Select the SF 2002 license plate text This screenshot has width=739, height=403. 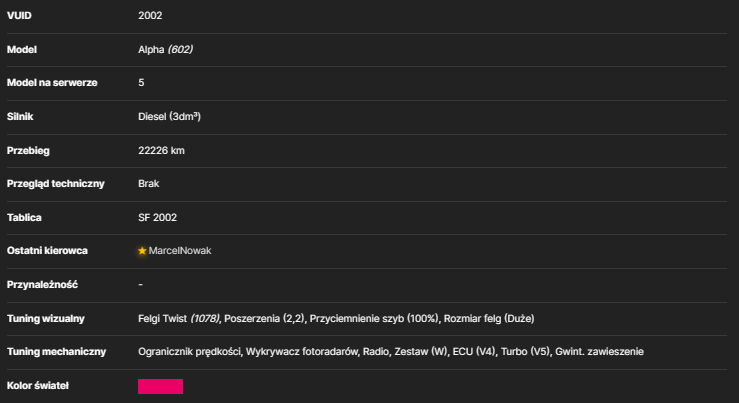tap(157, 217)
